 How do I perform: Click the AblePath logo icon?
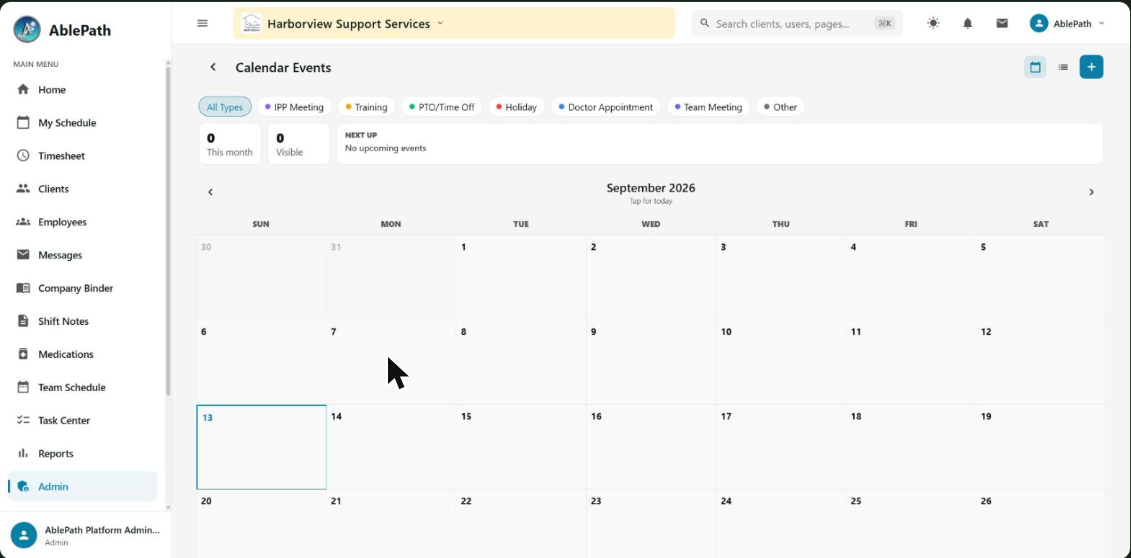(27, 30)
